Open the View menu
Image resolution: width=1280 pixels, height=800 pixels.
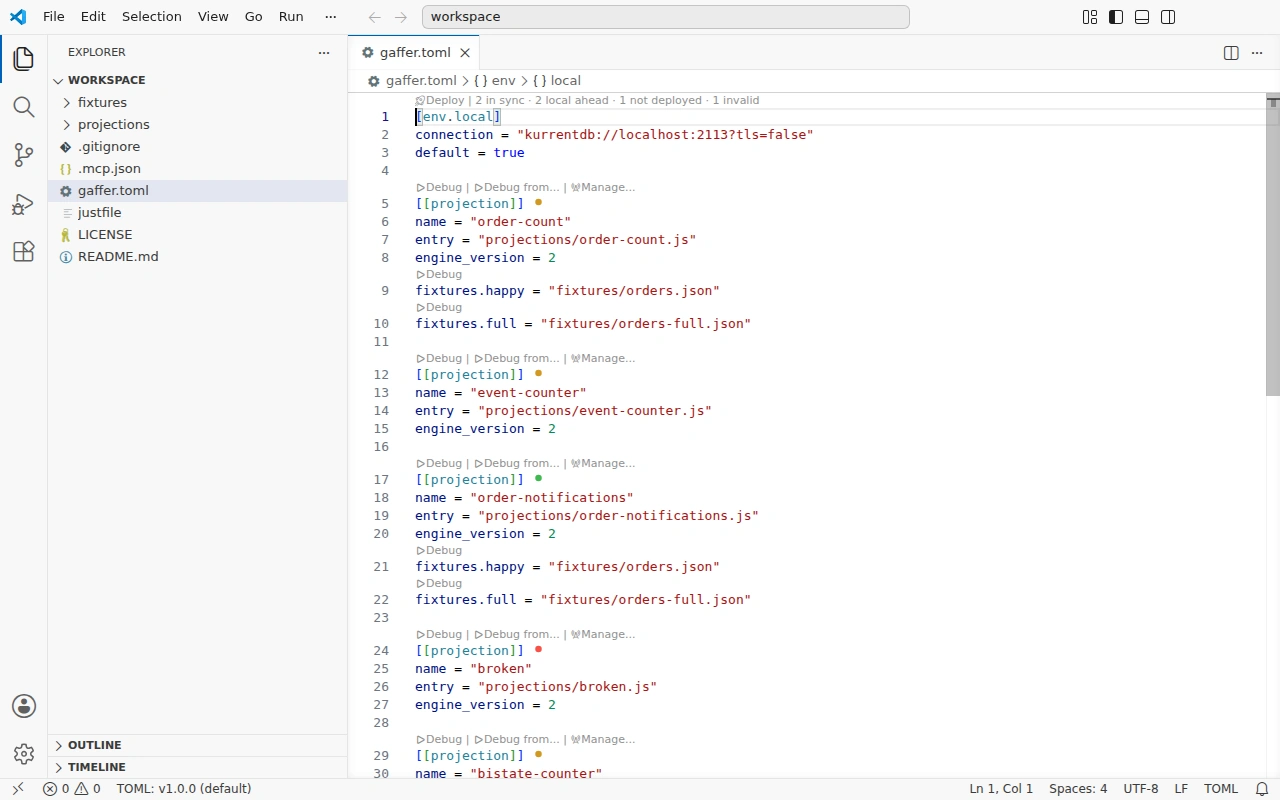click(213, 17)
